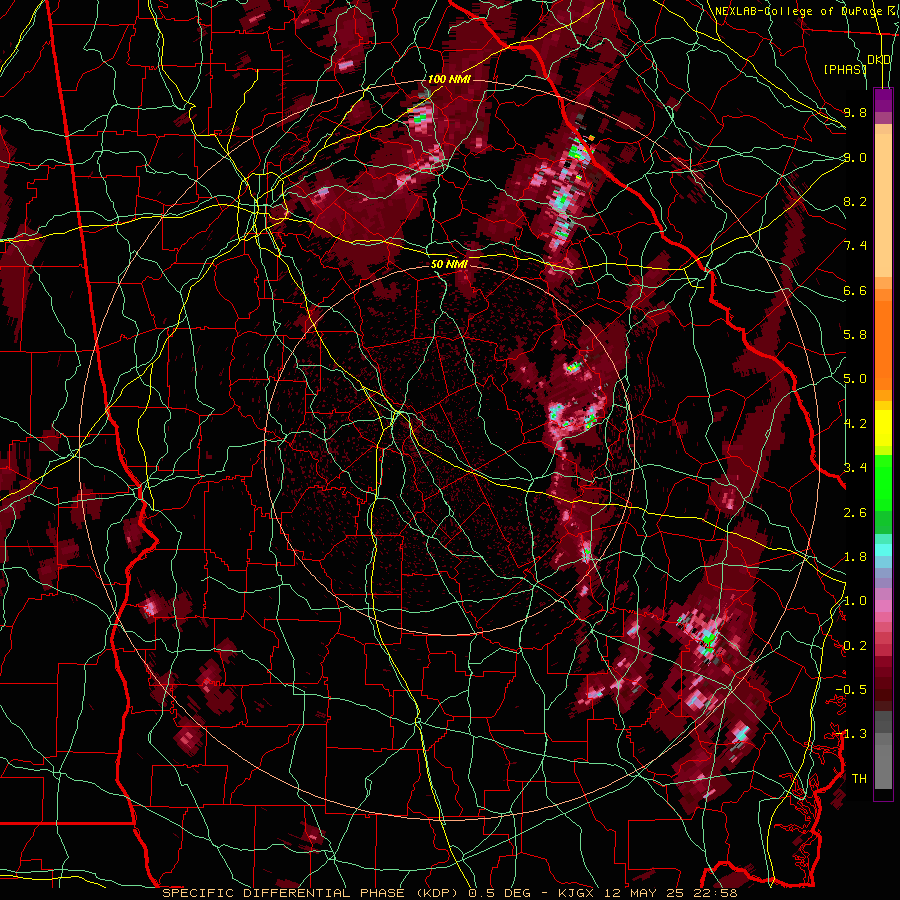The image size is (900, 900).
Task: Click the purple top segment of the color bar
Action: coord(883,100)
